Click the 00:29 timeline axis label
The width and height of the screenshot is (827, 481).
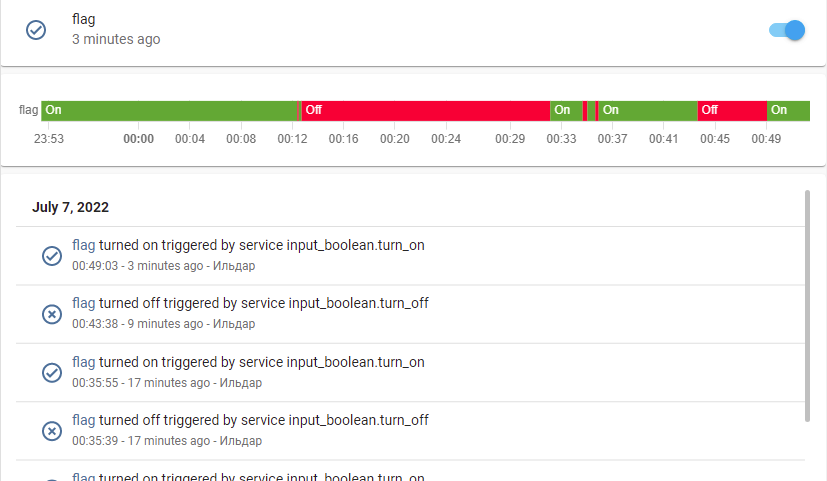[510, 139]
